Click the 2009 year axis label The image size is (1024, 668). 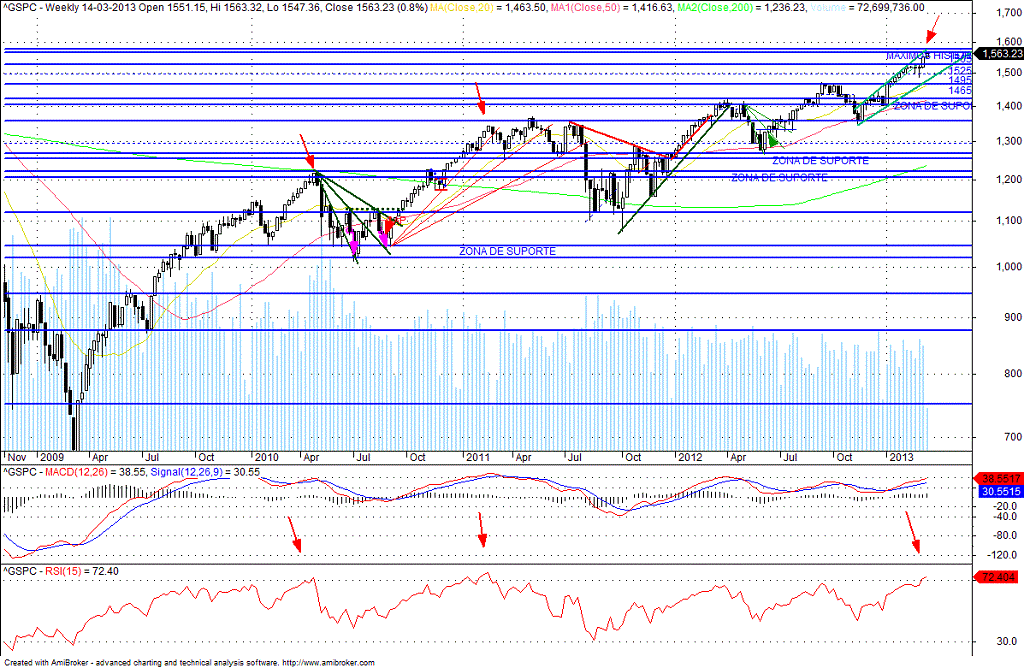click(x=52, y=457)
